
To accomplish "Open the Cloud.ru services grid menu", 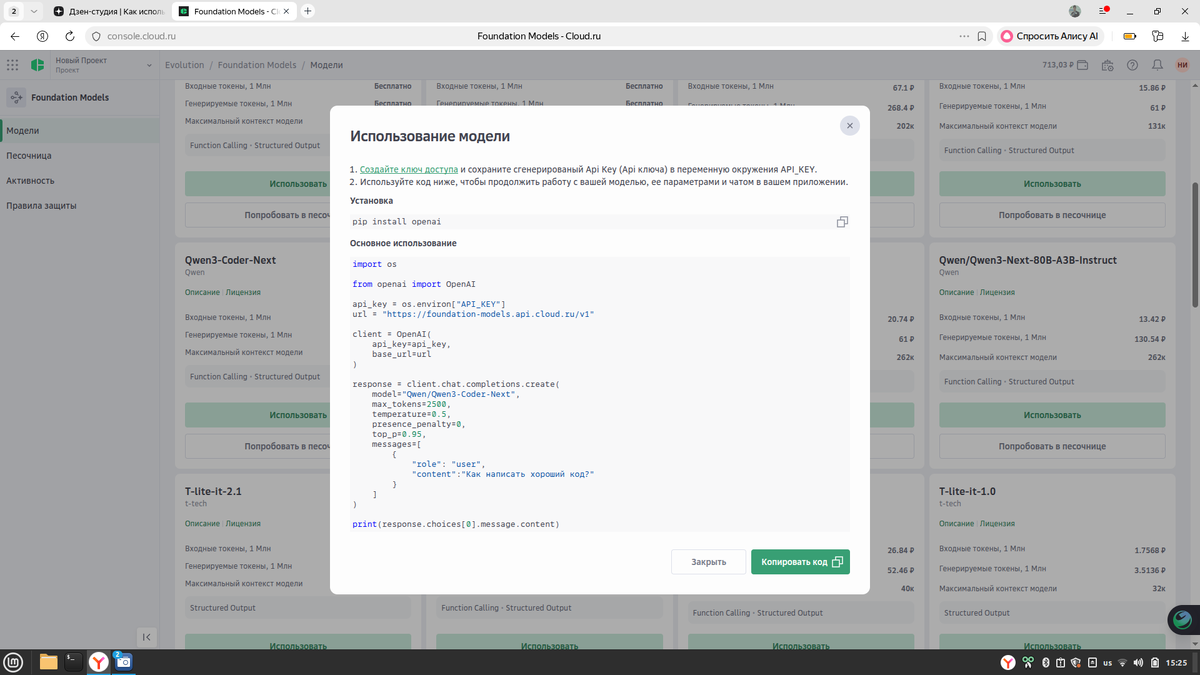I will [12, 65].
